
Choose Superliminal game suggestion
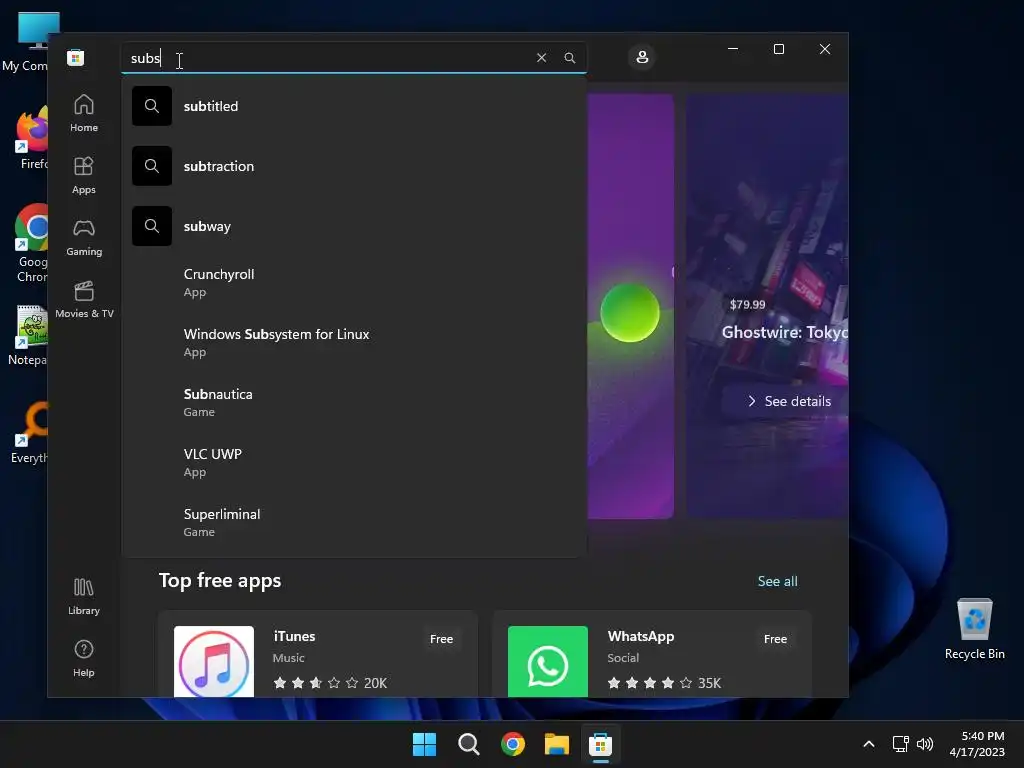coord(354,522)
